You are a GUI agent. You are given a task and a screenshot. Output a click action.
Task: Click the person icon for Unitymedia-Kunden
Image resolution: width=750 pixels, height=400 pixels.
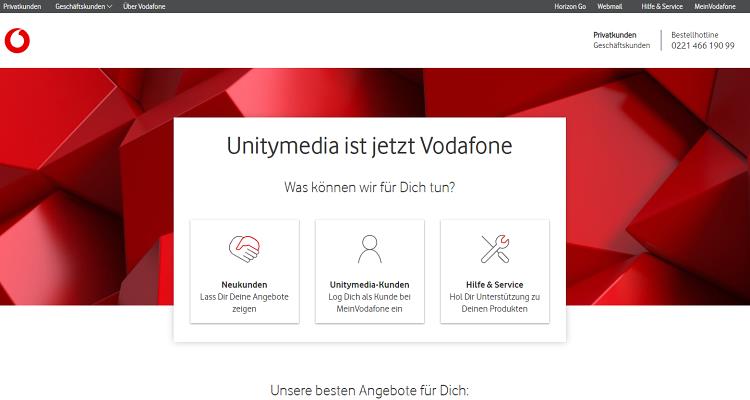(370, 249)
